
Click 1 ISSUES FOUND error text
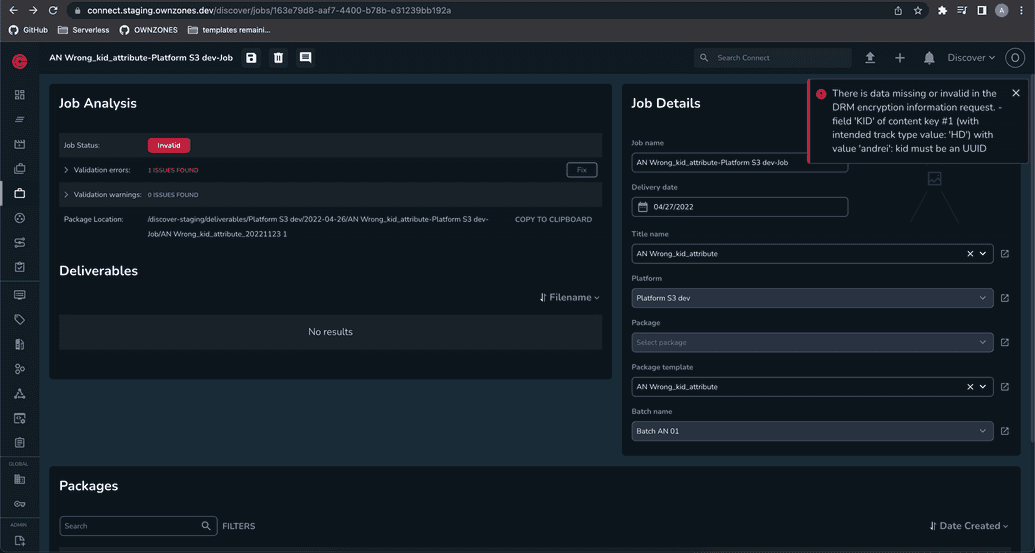click(x=173, y=170)
